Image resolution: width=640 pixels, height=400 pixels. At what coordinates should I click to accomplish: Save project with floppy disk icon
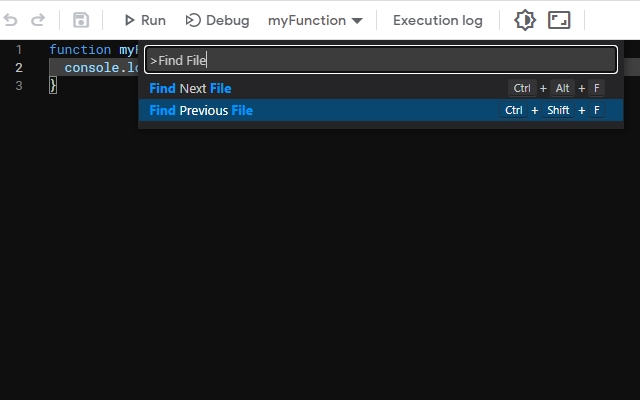(81, 20)
